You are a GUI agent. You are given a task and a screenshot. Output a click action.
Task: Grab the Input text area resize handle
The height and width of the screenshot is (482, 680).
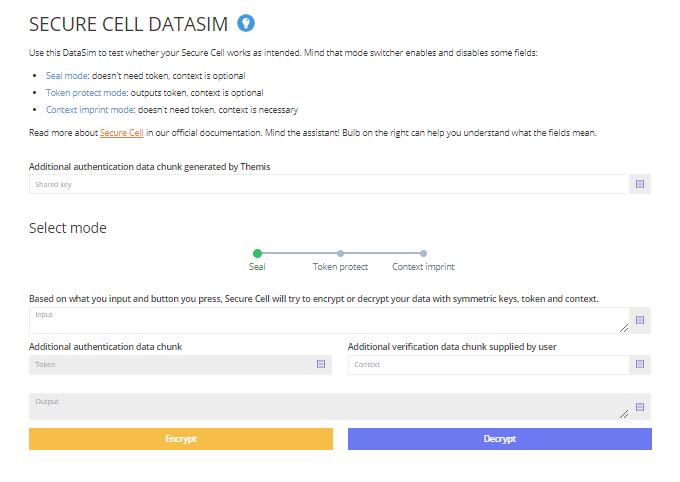624,328
